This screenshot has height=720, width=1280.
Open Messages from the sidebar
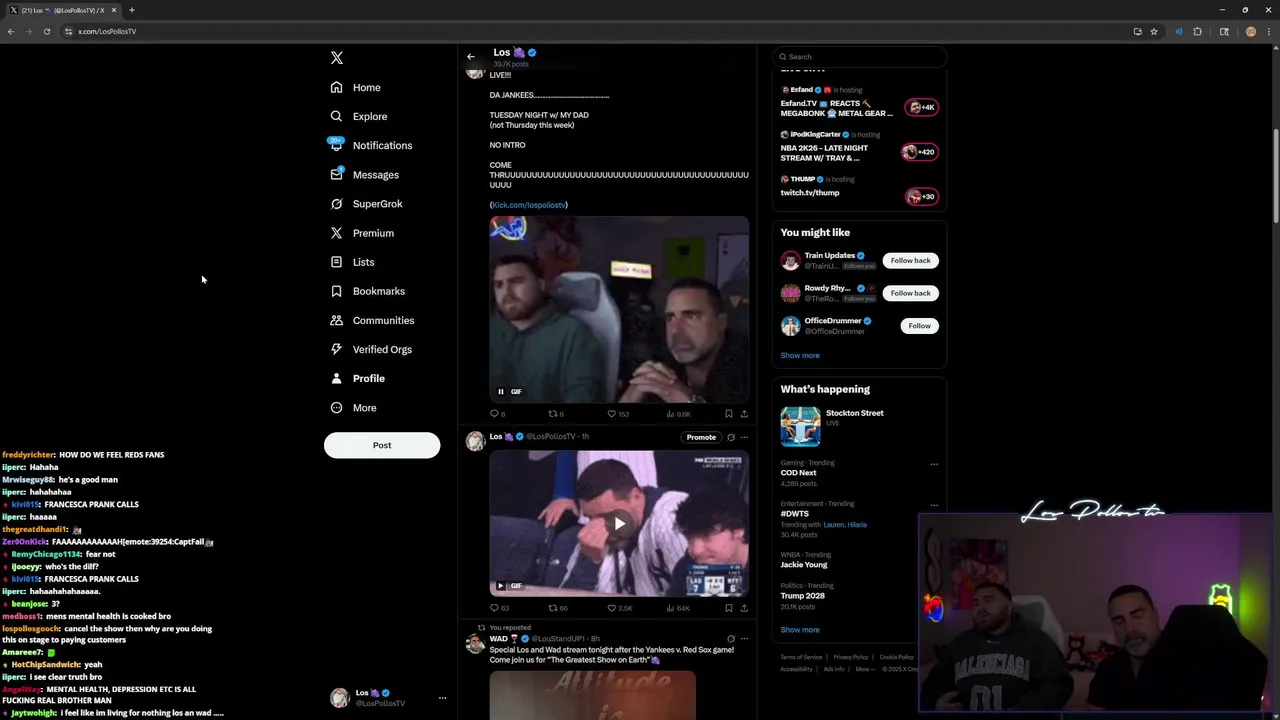coord(365,175)
